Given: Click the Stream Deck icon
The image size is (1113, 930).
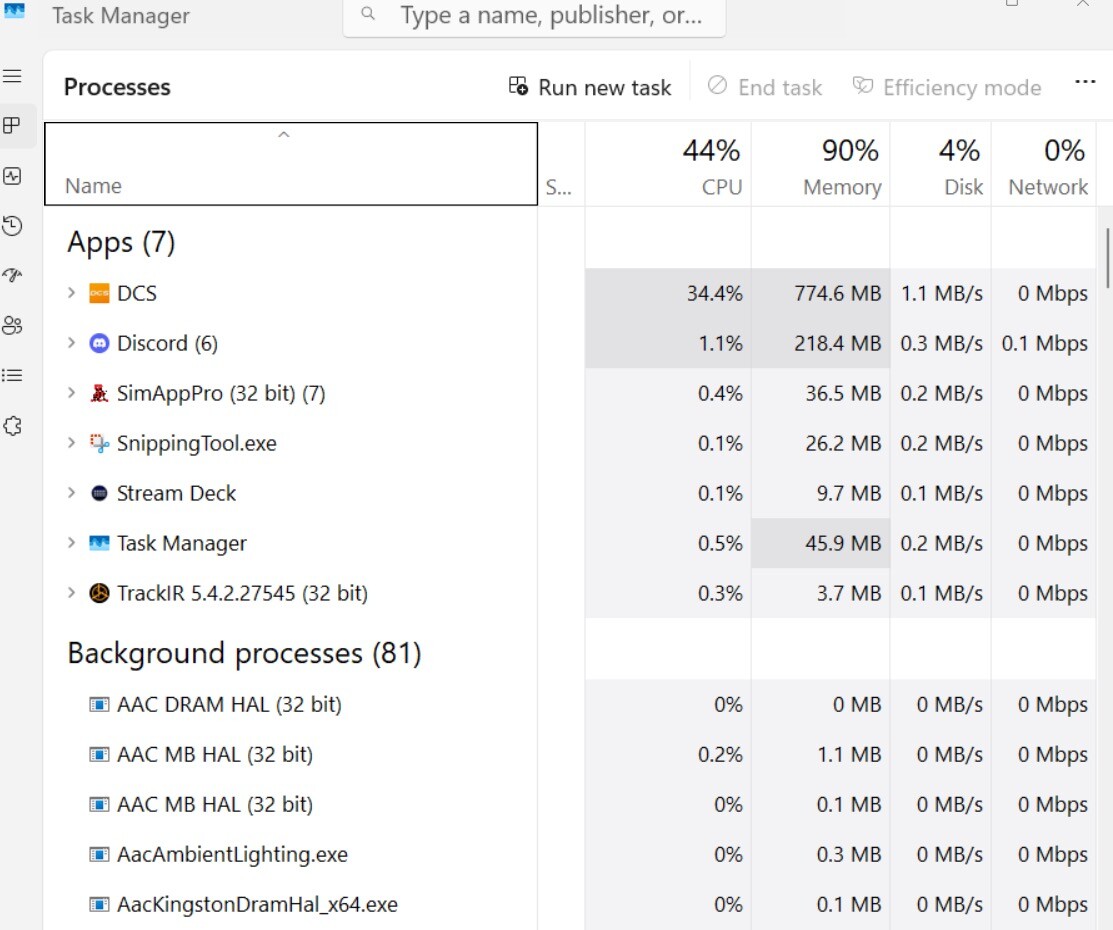Looking at the screenshot, I should tap(99, 493).
